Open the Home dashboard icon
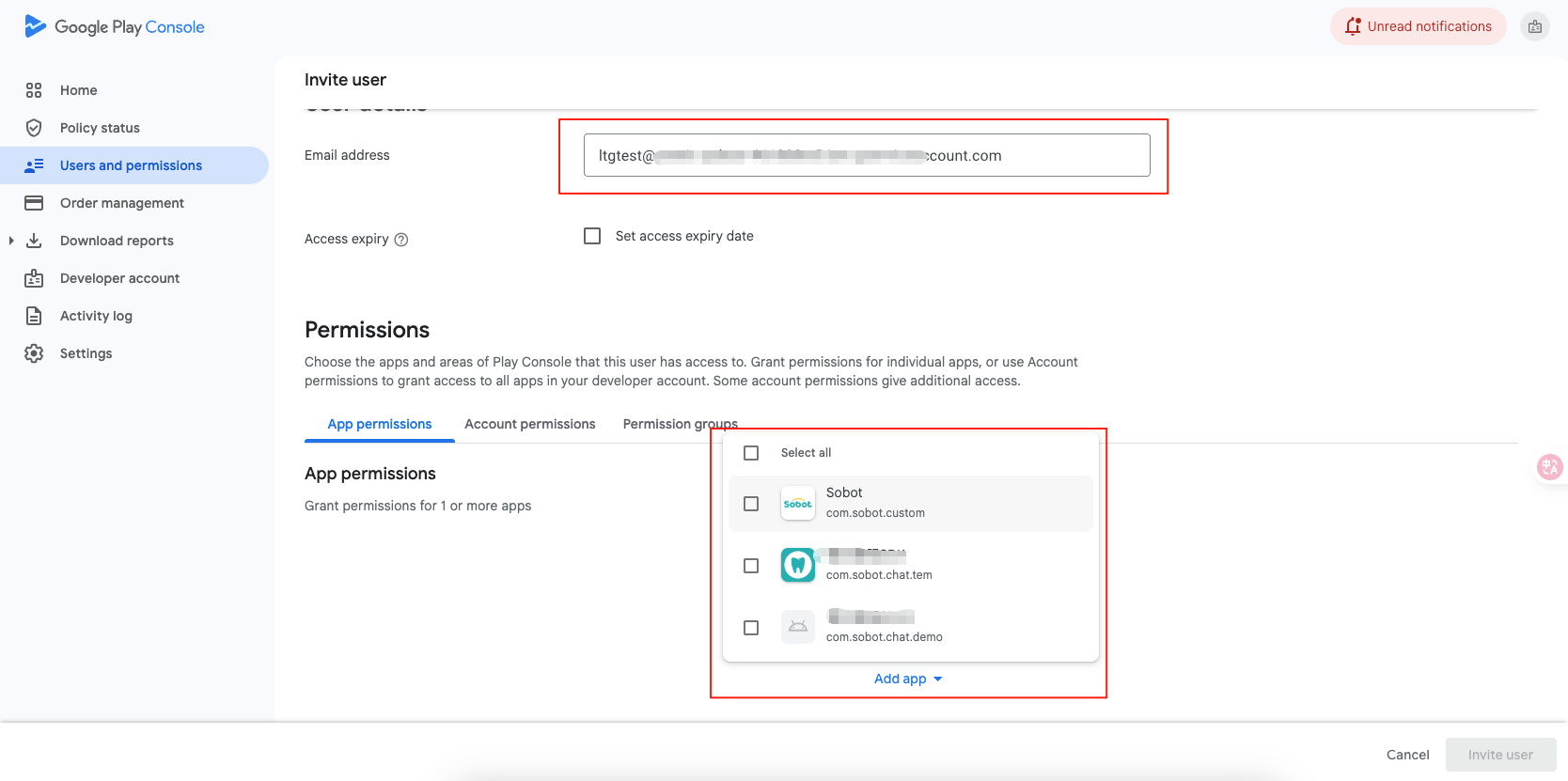 [x=34, y=90]
